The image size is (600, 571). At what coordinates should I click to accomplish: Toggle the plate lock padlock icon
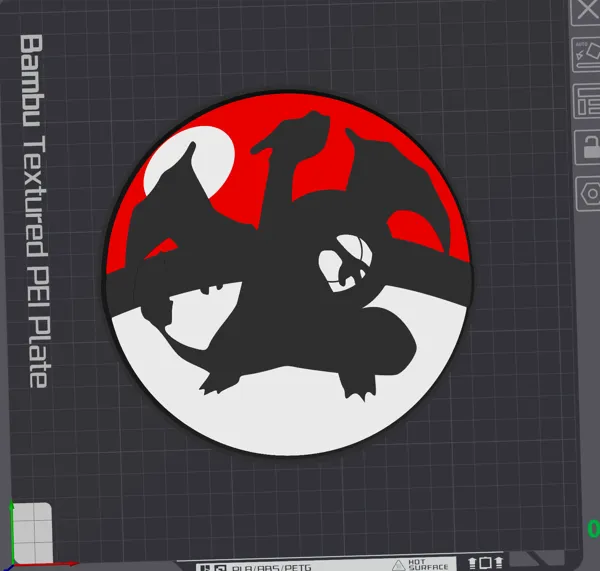pos(588,147)
